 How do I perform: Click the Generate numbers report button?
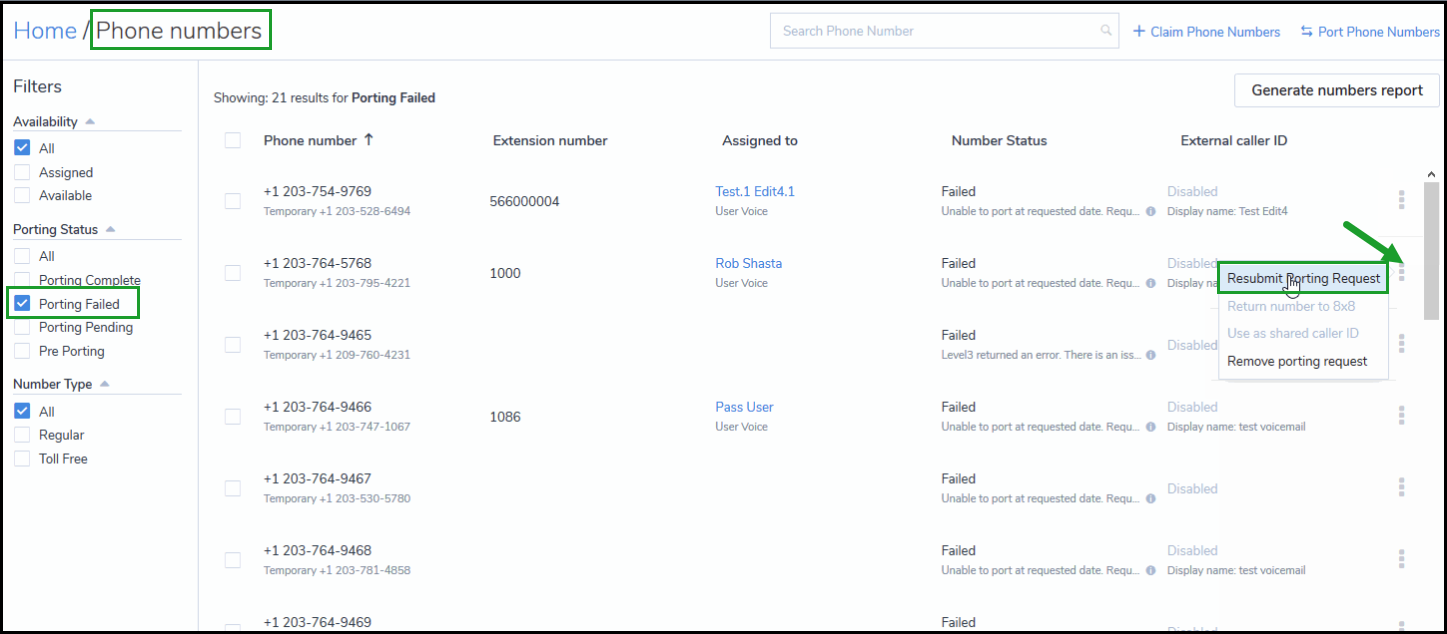tap(1337, 90)
